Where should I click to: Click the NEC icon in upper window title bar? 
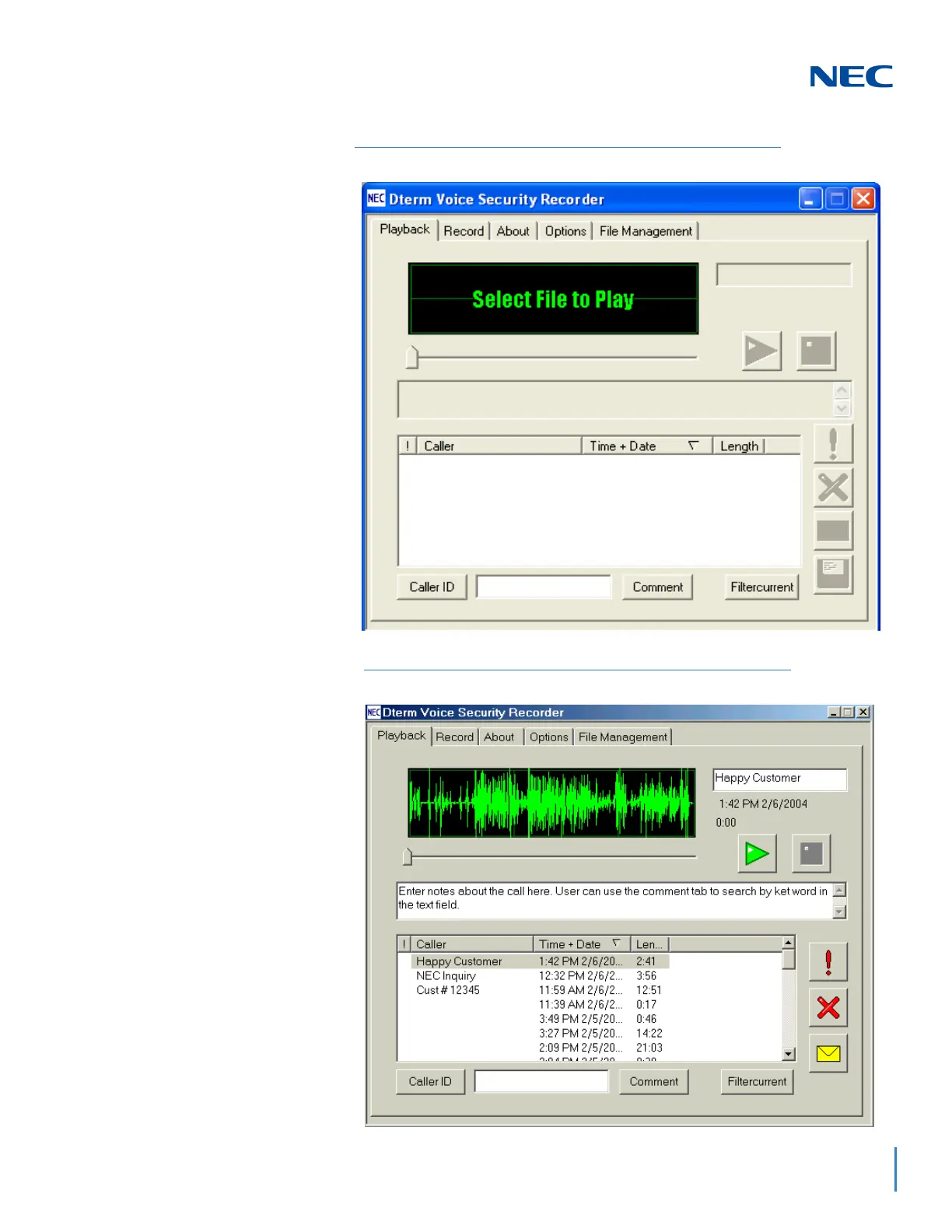tap(376, 198)
